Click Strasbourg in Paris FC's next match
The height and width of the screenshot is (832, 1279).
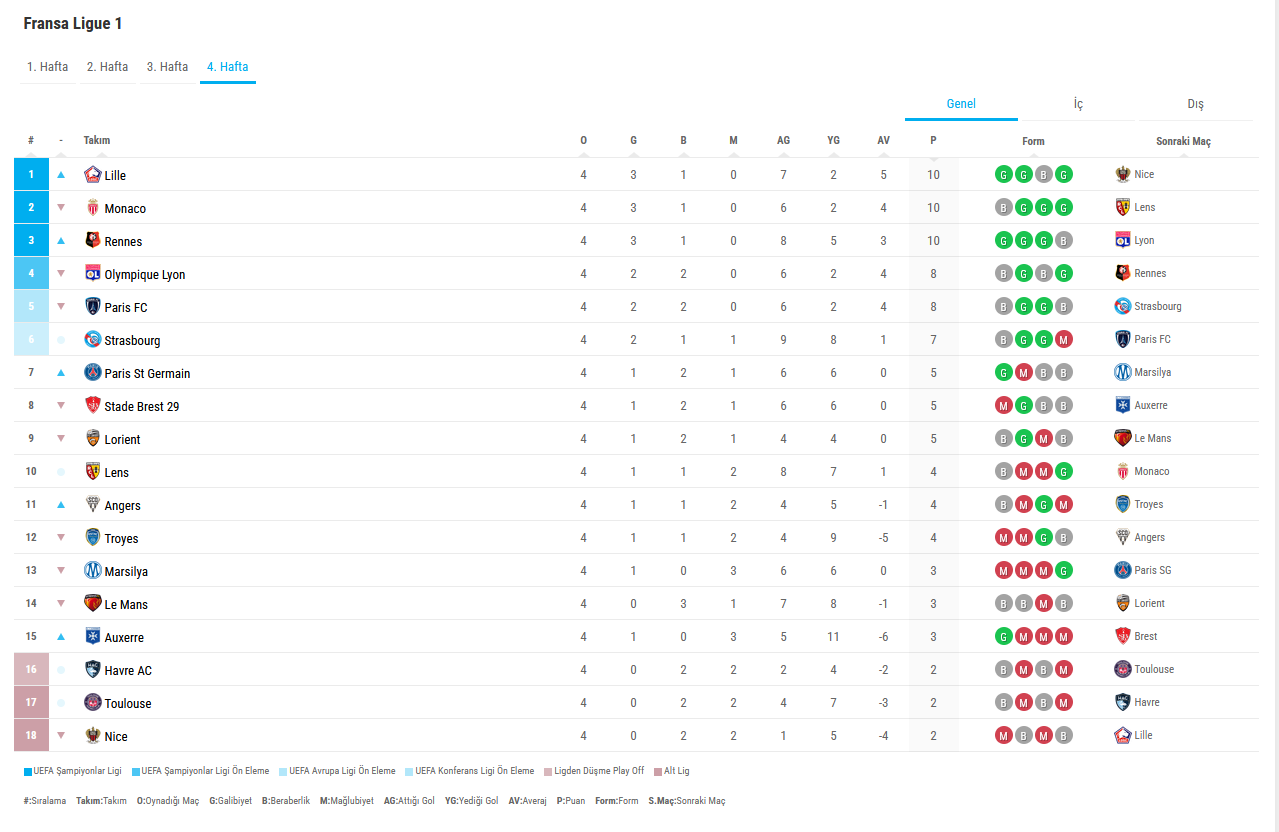pos(1158,306)
